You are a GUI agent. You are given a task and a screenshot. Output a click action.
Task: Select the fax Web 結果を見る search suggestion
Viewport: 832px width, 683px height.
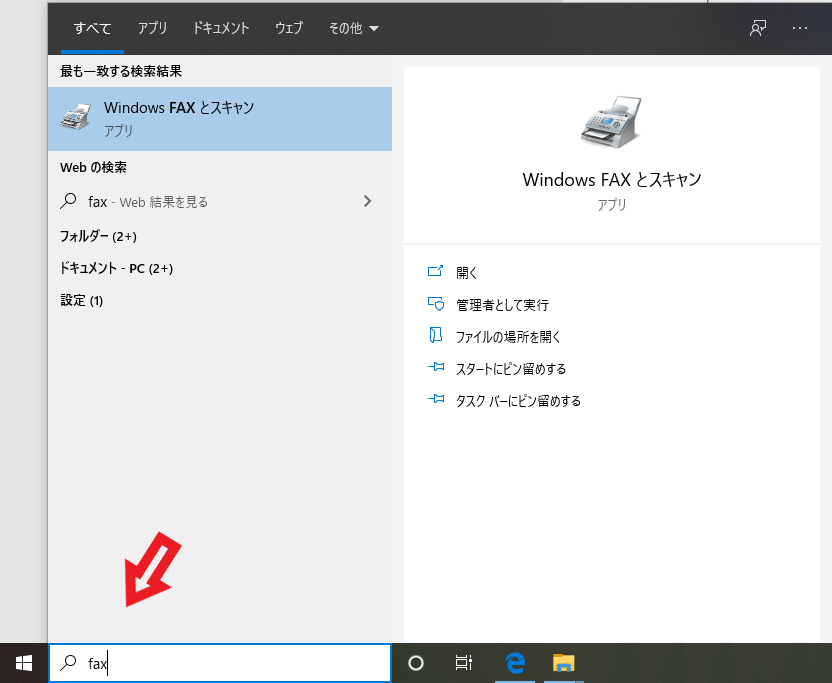pyautogui.click(x=220, y=202)
